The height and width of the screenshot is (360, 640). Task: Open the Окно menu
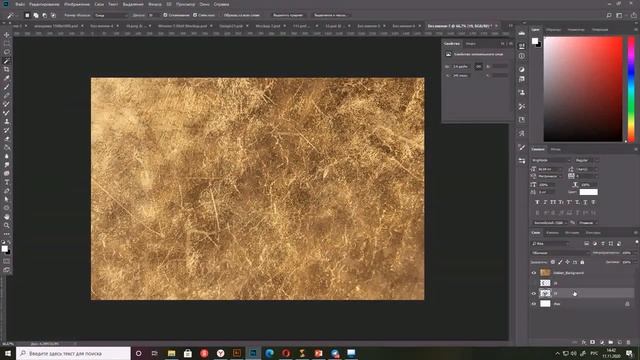coord(204,4)
